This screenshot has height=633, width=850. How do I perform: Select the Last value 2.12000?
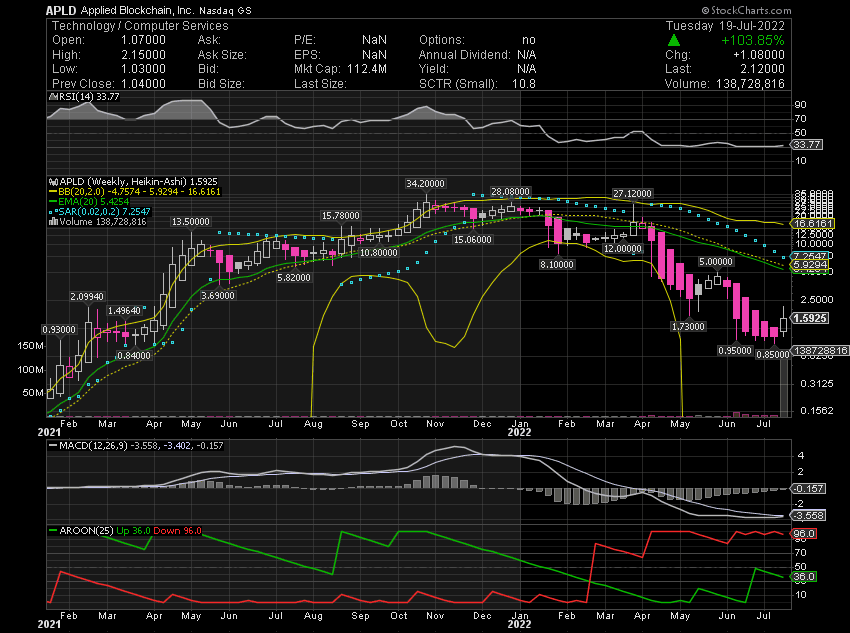(x=763, y=69)
